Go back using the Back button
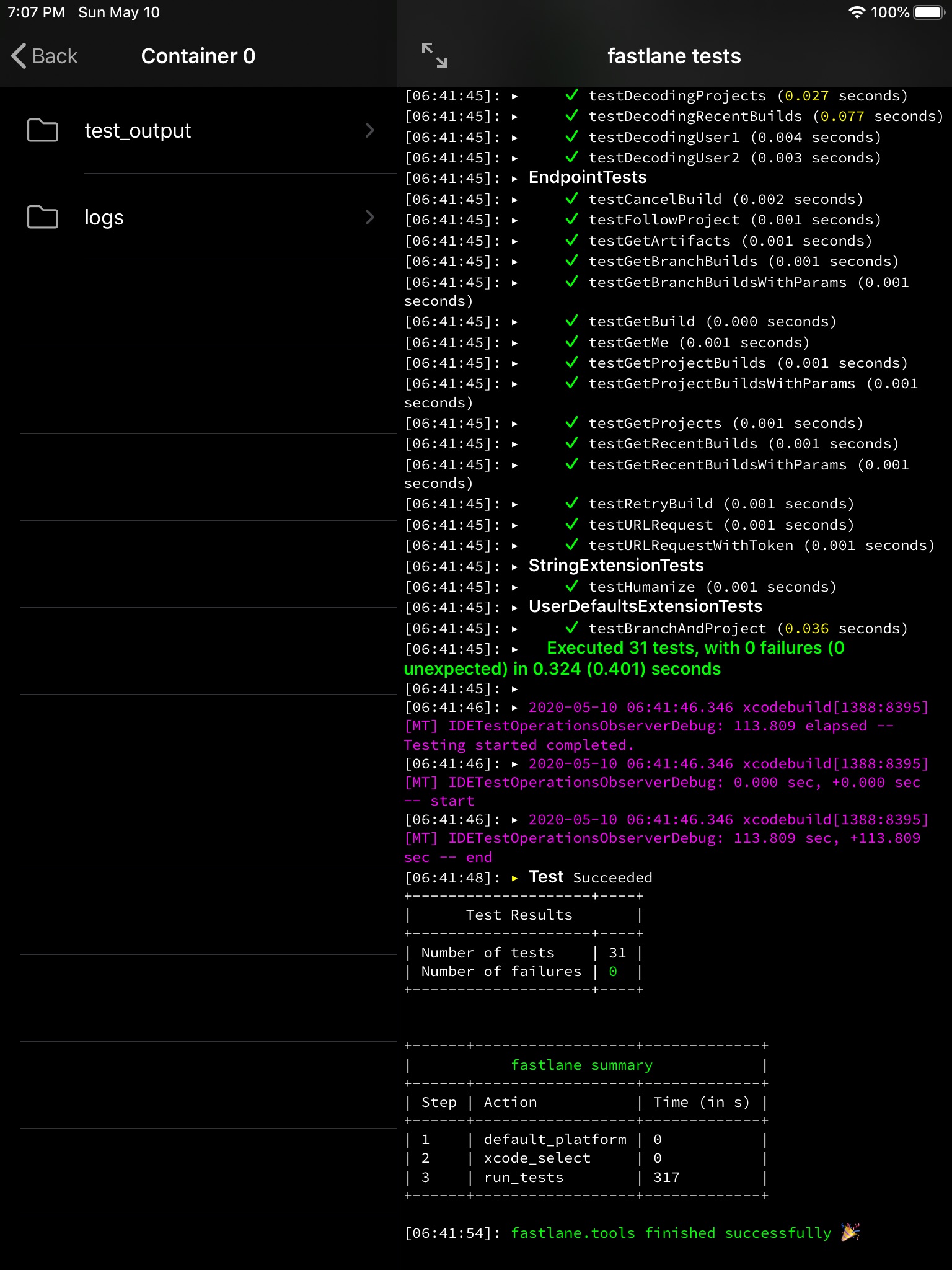Screen dimensions: 952x1270 (45, 56)
